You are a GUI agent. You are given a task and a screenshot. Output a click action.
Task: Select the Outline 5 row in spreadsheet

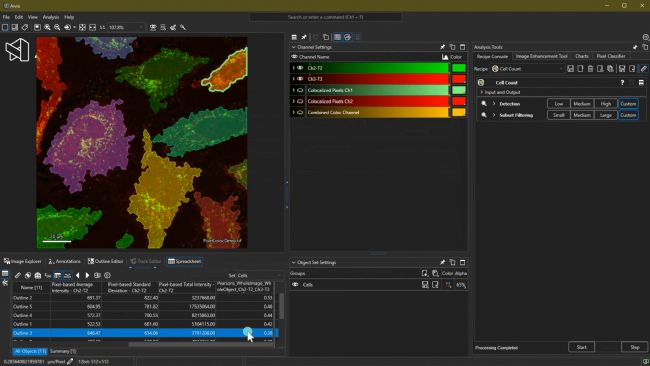[x=144, y=306]
